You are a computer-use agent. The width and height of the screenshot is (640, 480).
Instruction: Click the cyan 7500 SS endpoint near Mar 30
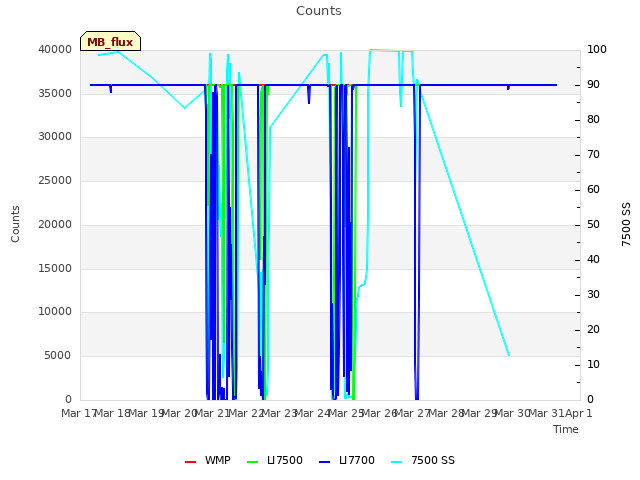click(509, 356)
